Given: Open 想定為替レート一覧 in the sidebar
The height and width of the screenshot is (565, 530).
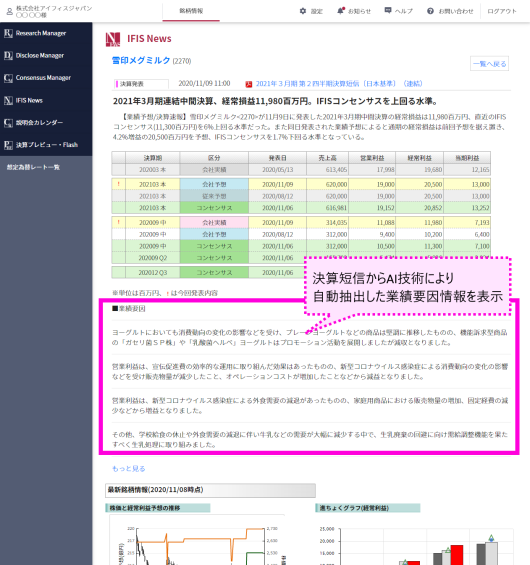Looking at the screenshot, I should point(33,167).
